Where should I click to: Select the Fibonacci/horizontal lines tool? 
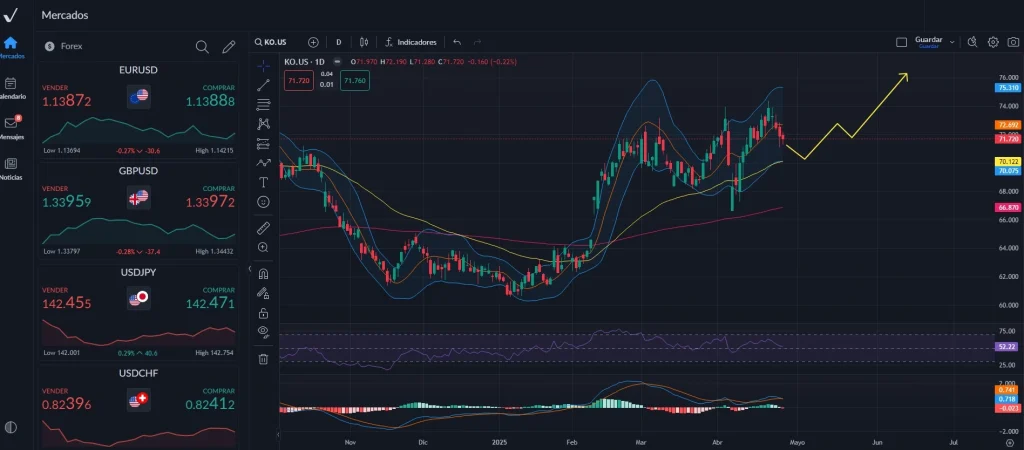[x=263, y=104]
